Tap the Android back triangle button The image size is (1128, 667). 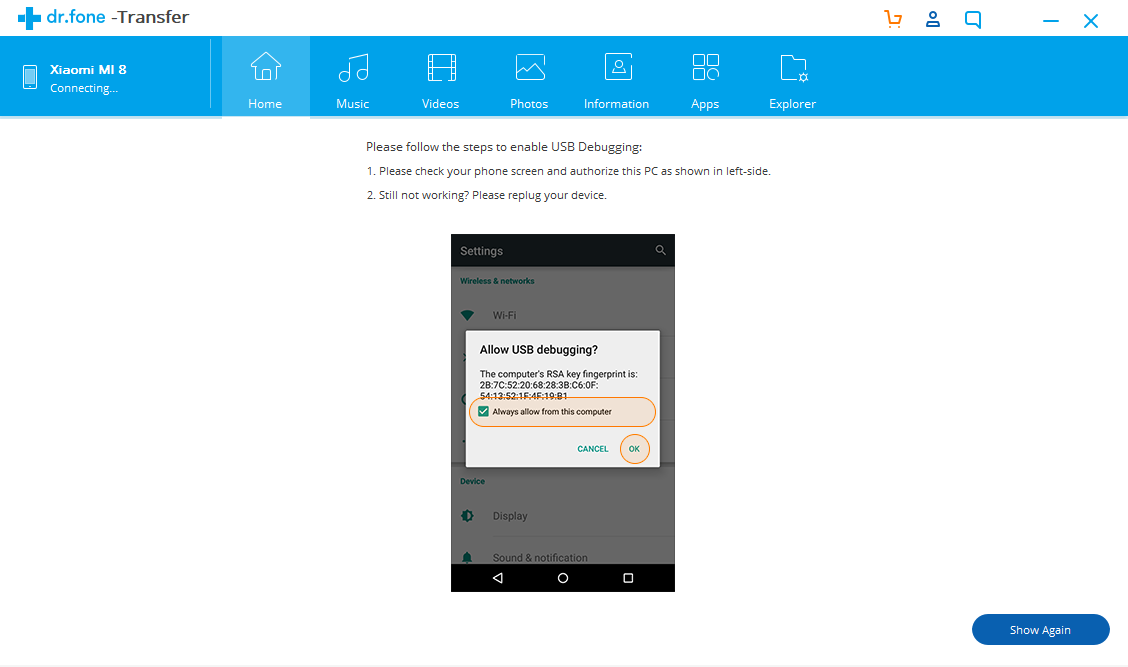498,578
